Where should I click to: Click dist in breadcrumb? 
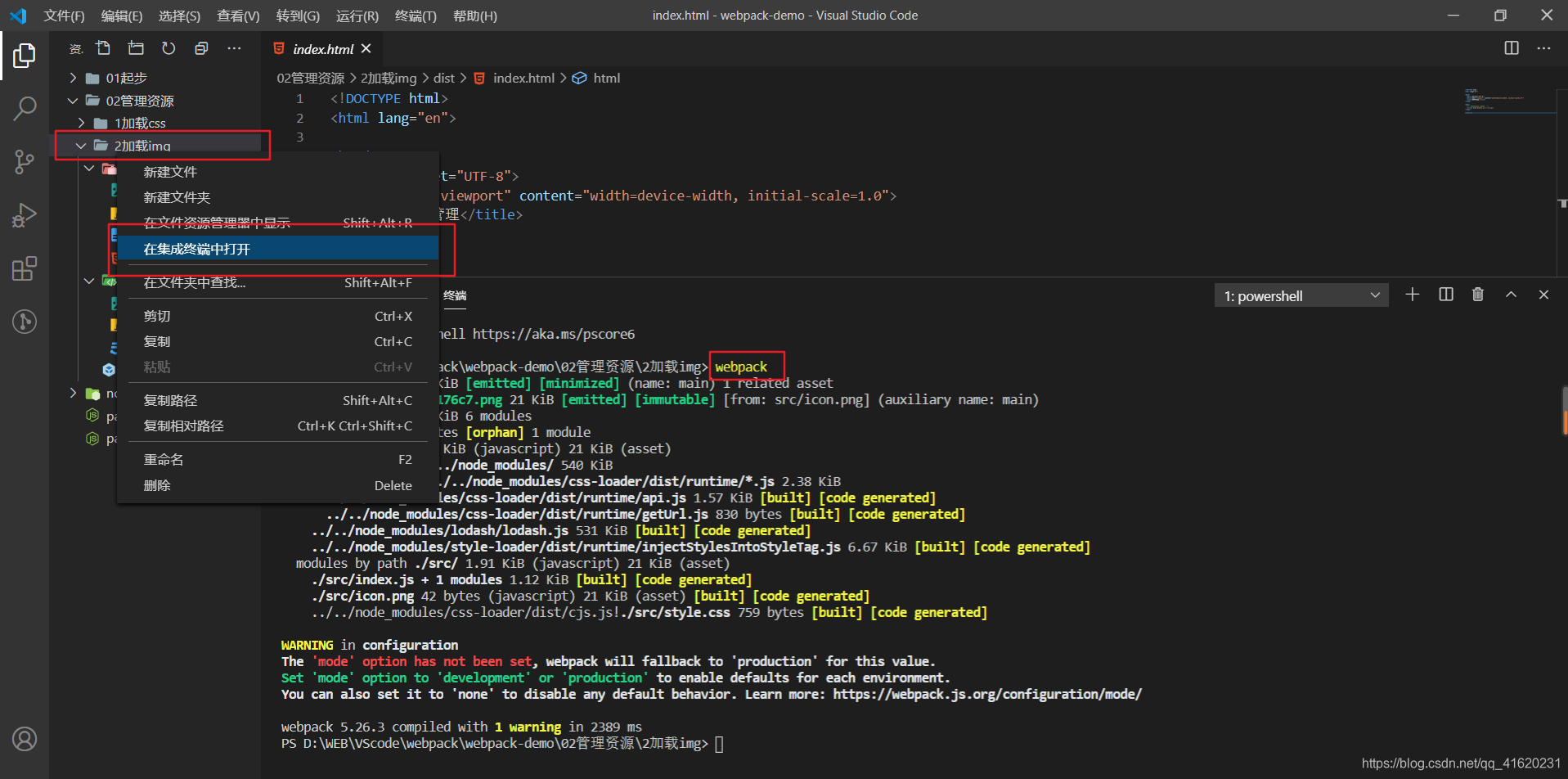pos(444,78)
